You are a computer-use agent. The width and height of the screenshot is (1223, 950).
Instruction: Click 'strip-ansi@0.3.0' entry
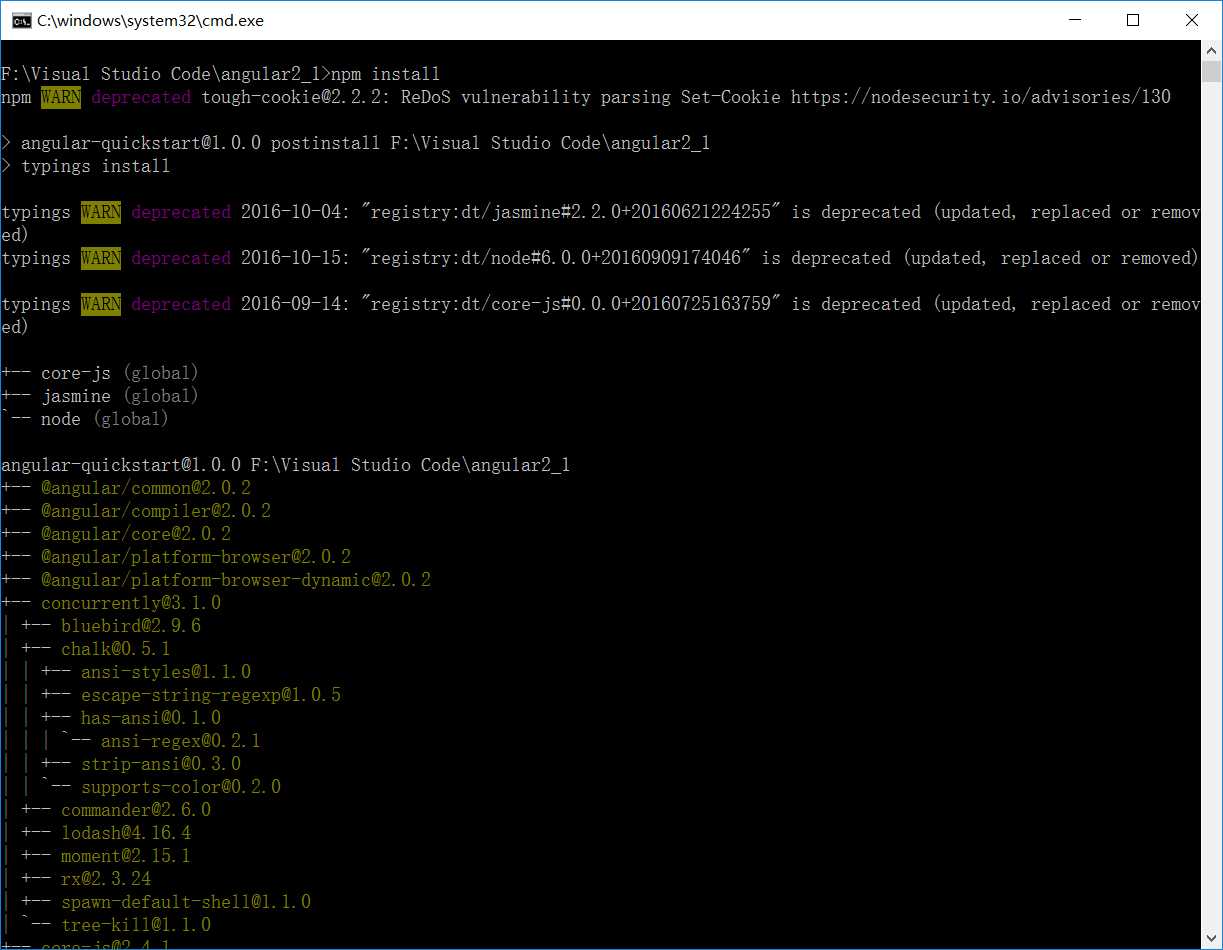coord(161,764)
